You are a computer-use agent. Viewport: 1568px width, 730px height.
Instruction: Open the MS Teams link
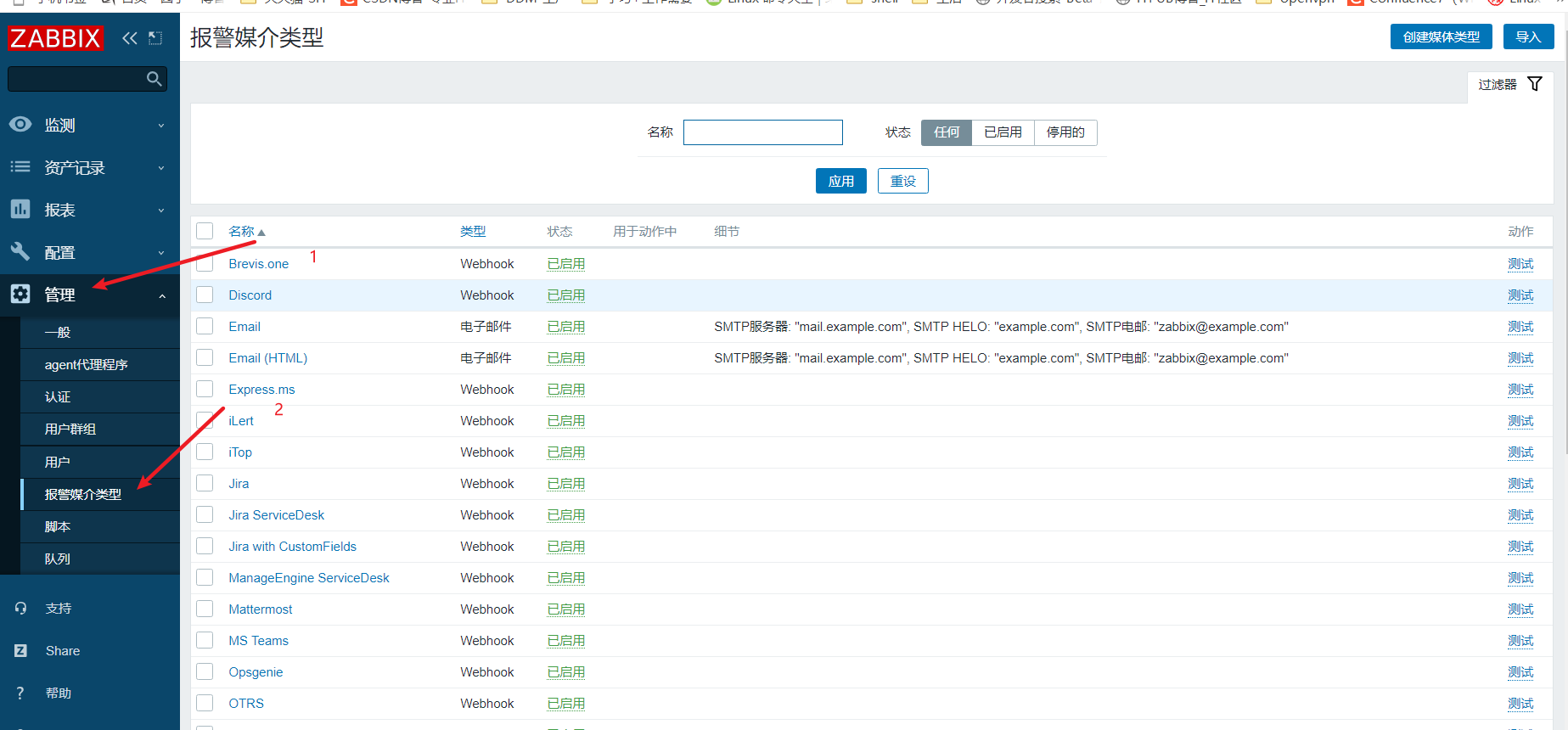258,641
